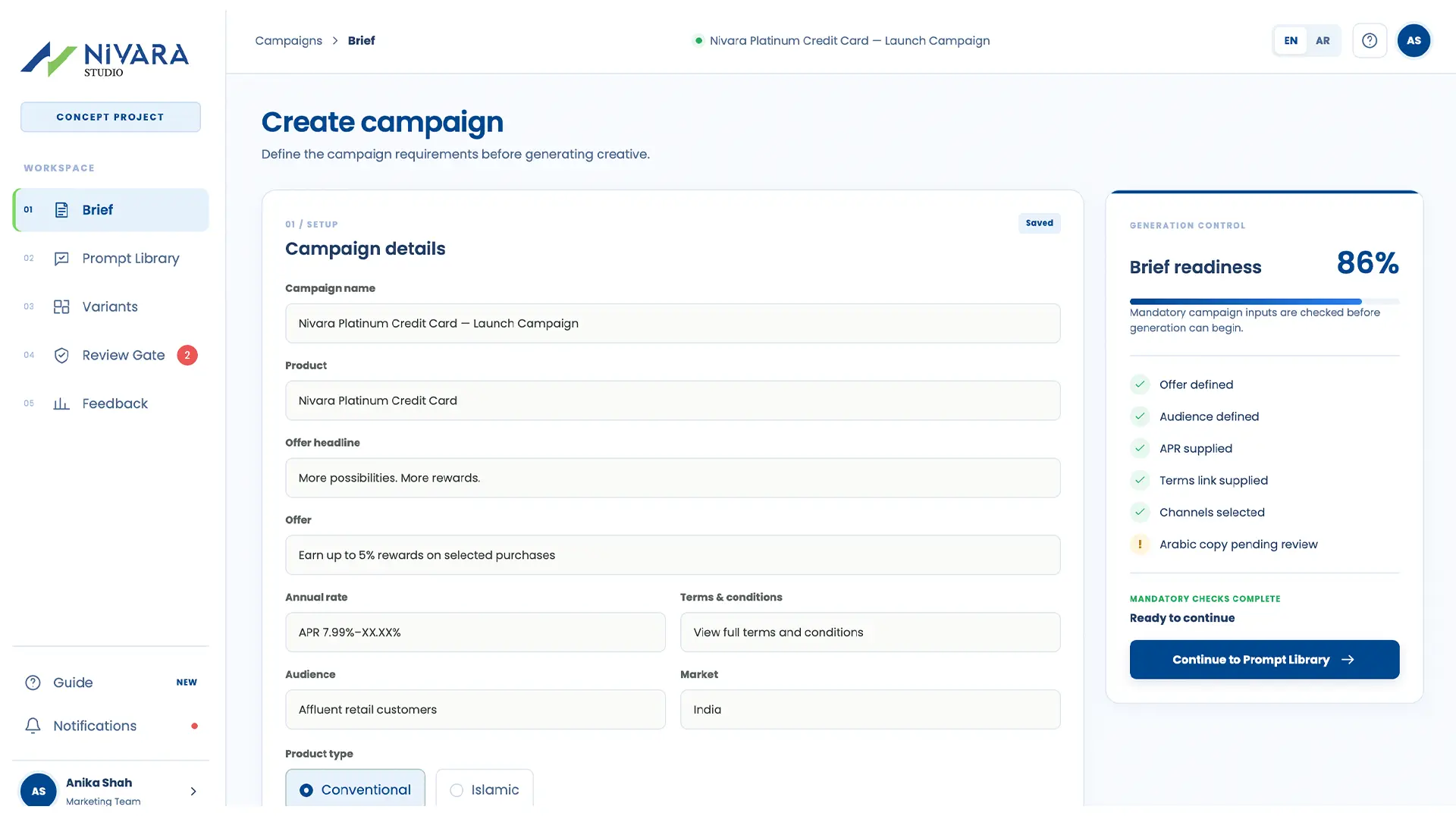
Task: Click the Concept Project button
Action: (111, 118)
